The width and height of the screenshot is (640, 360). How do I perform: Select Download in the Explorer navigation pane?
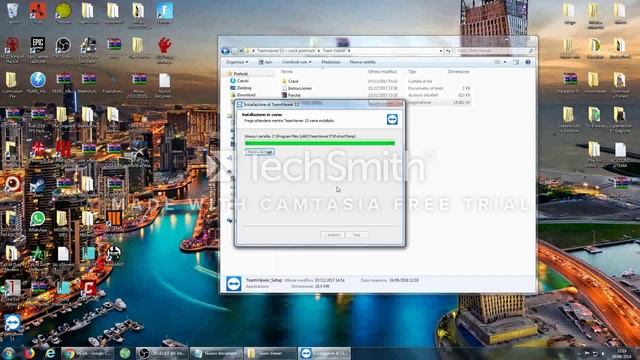[246, 95]
